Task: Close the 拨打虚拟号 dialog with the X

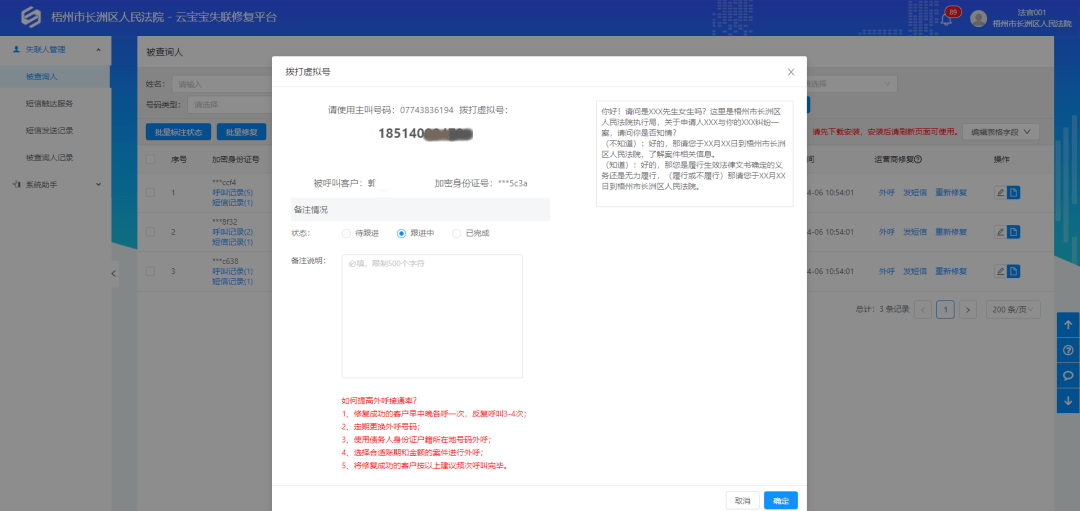Action: pyautogui.click(x=791, y=72)
